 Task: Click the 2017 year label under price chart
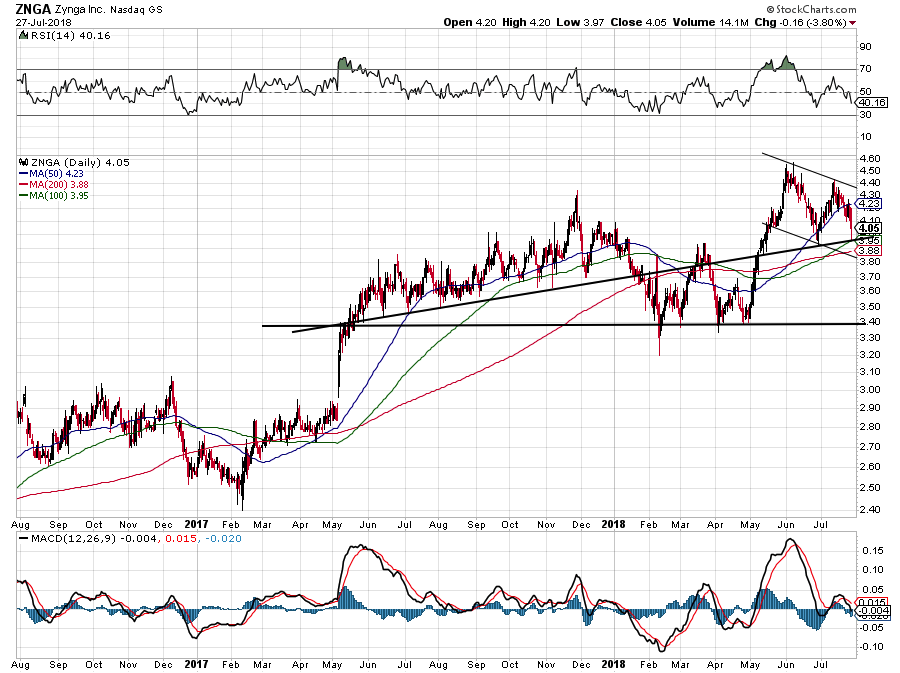click(x=196, y=524)
